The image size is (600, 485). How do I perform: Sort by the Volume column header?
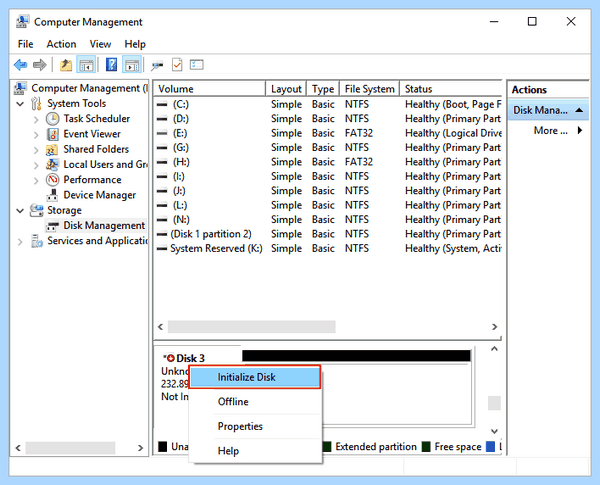click(209, 89)
